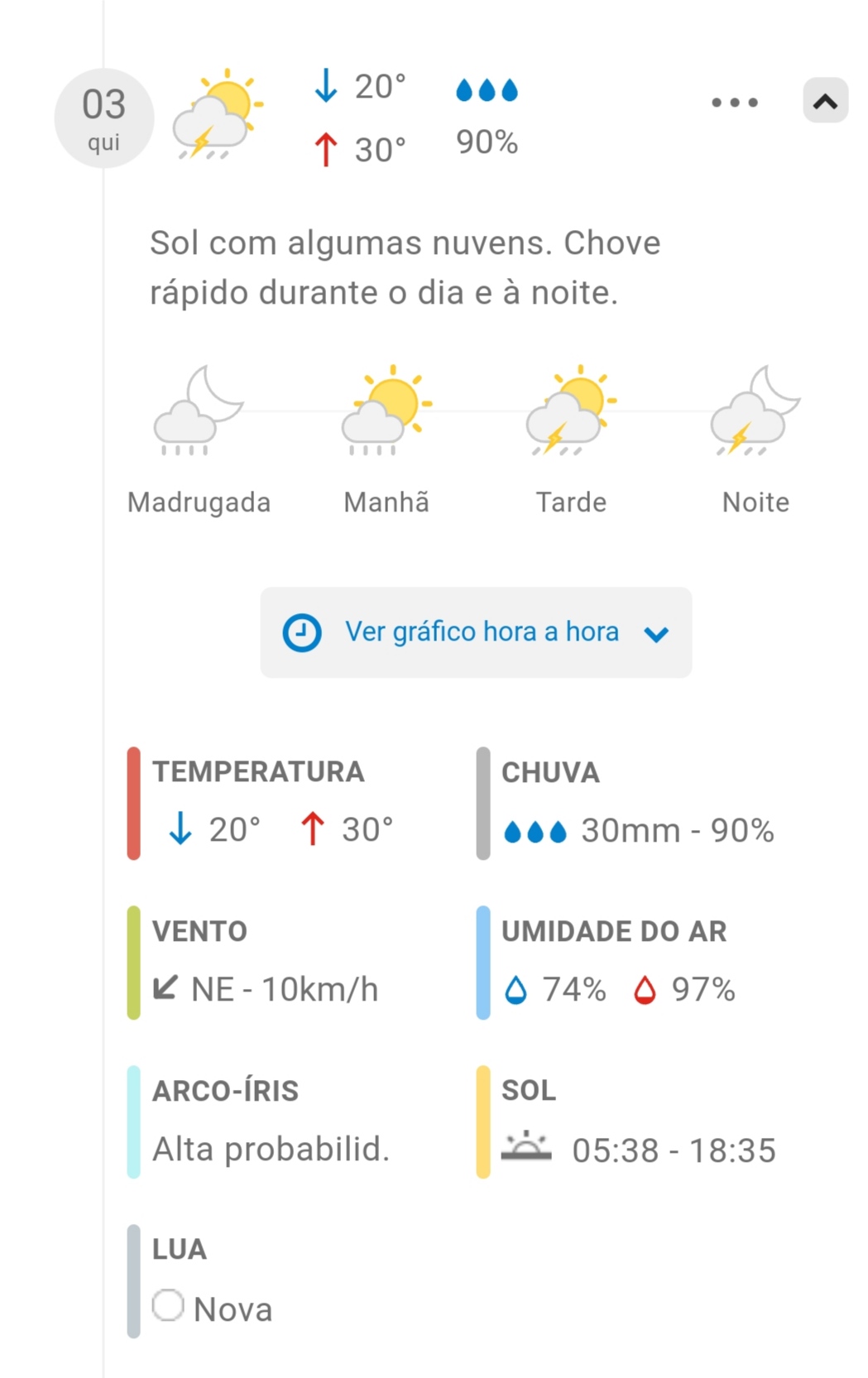Tap the daily summary thunderstorm icon beside date

(218, 114)
